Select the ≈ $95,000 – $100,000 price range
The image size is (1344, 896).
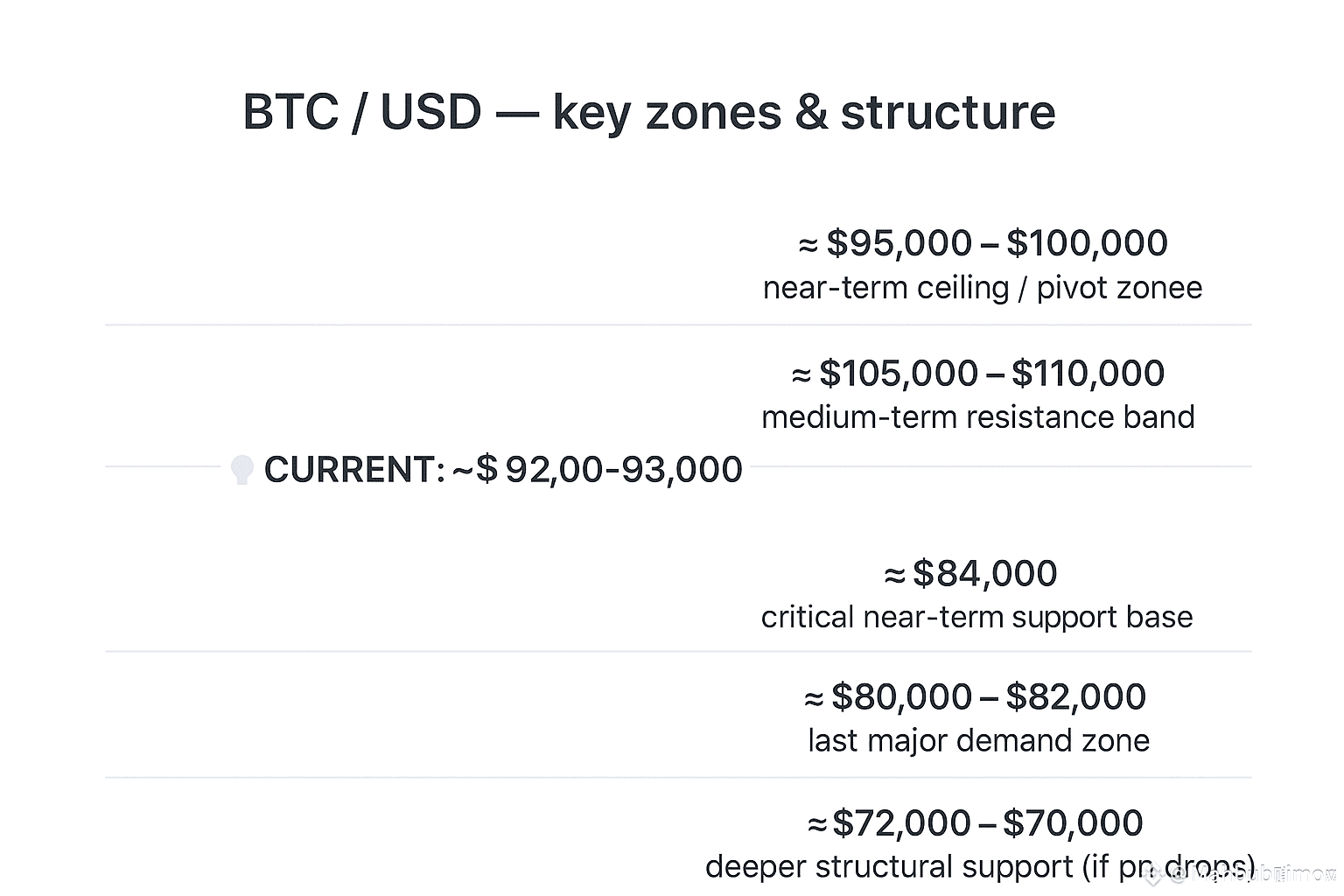(983, 243)
